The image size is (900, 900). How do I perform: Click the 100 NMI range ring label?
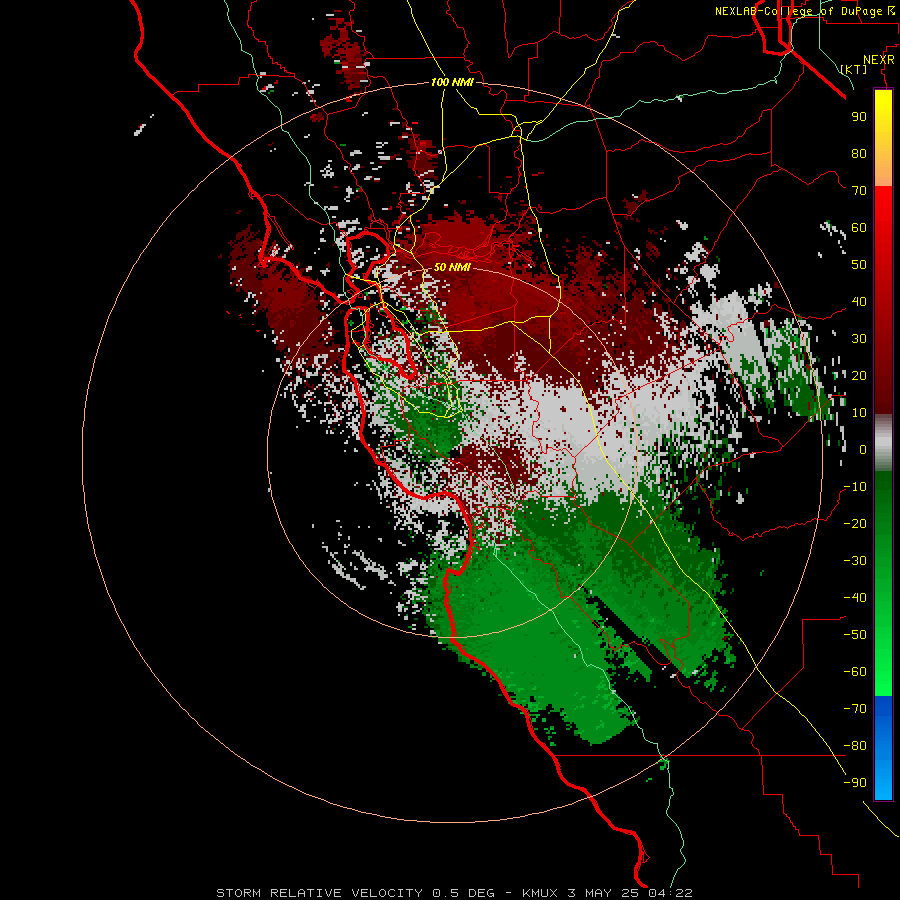pyautogui.click(x=452, y=82)
